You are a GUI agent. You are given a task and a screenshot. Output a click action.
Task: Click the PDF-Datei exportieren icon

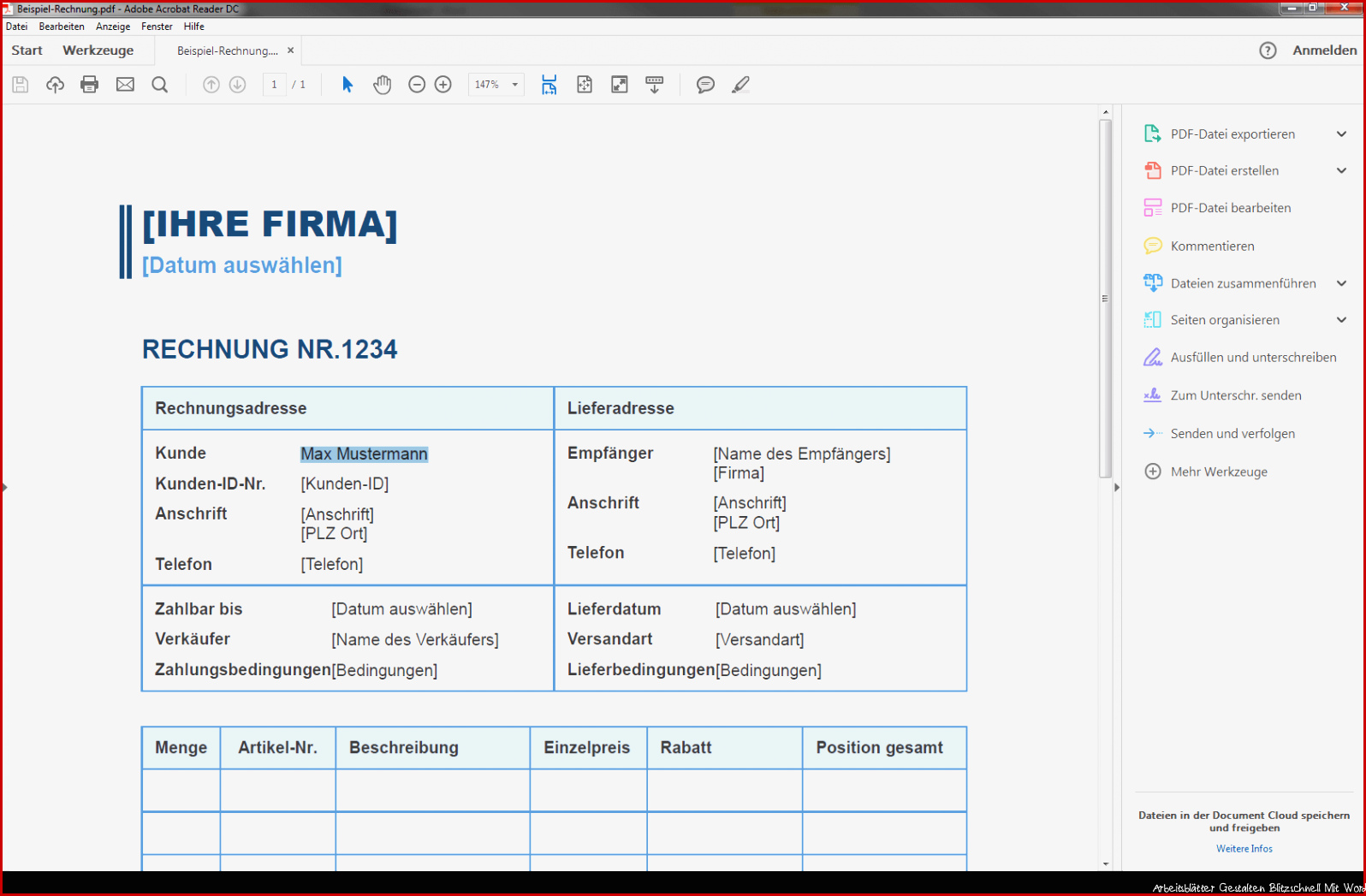pos(1153,134)
